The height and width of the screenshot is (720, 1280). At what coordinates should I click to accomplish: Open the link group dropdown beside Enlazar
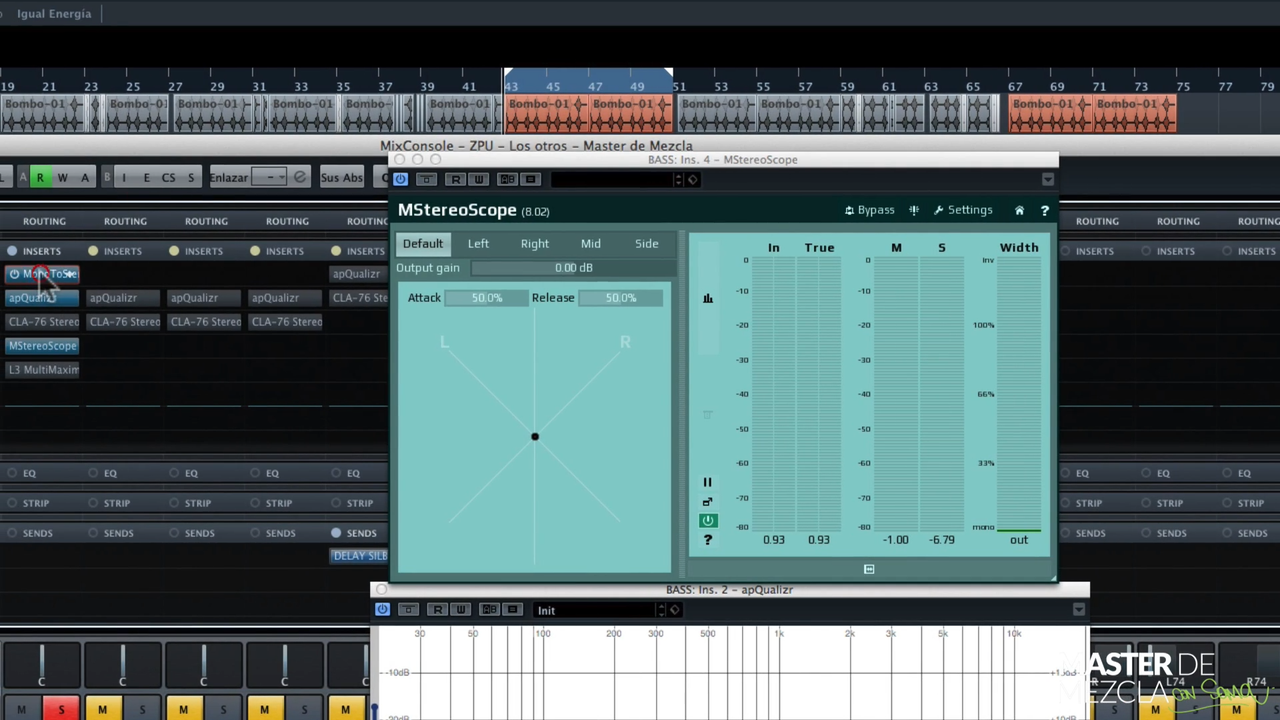pos(270,178)
